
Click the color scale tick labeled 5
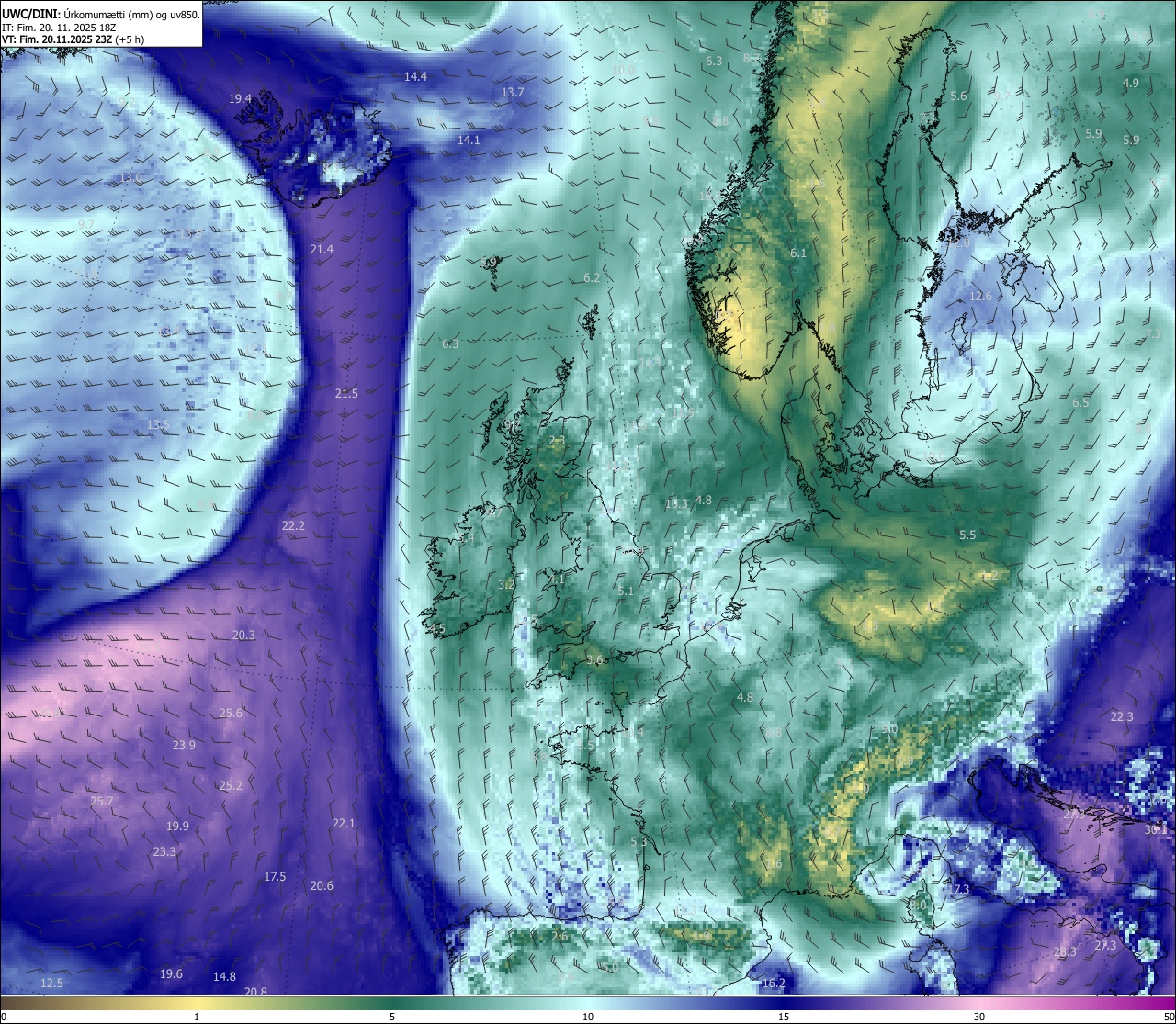[392, 1017]
